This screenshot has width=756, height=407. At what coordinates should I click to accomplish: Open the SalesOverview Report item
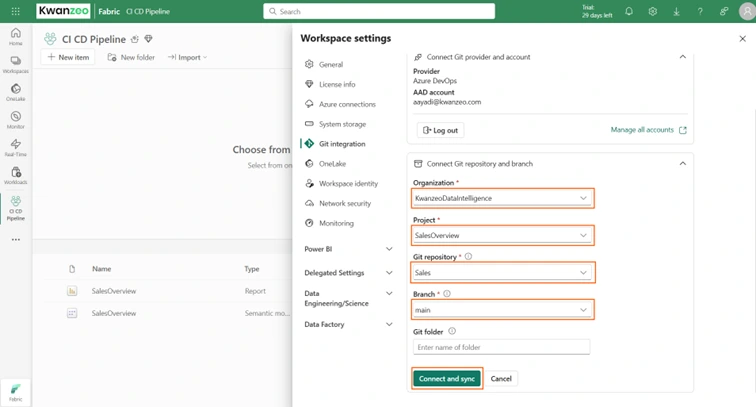[114, 291]
